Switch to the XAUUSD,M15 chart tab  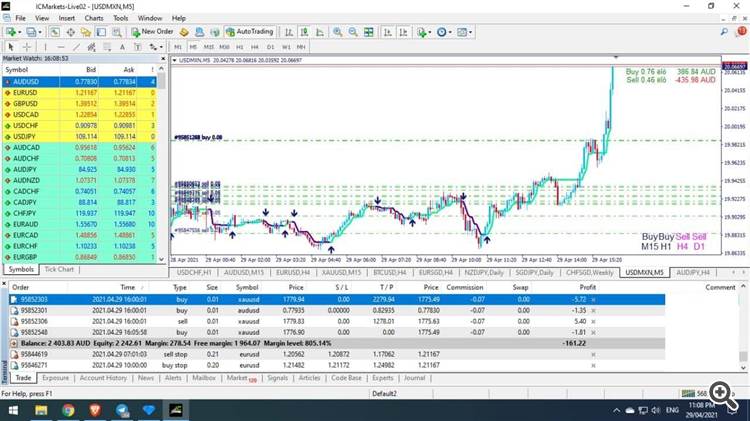(342, 272)
